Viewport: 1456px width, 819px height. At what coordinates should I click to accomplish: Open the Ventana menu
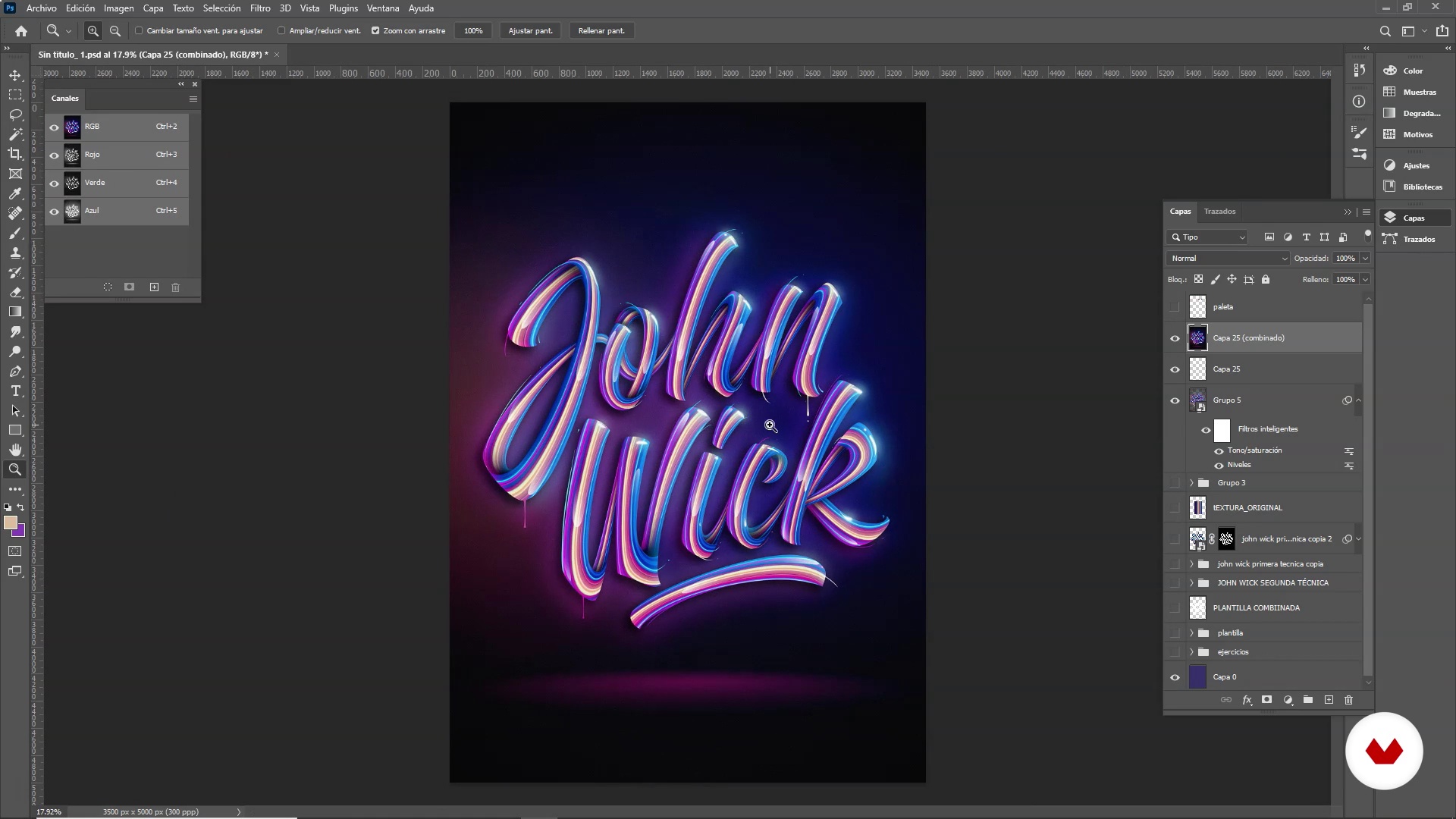pos(383,8)
